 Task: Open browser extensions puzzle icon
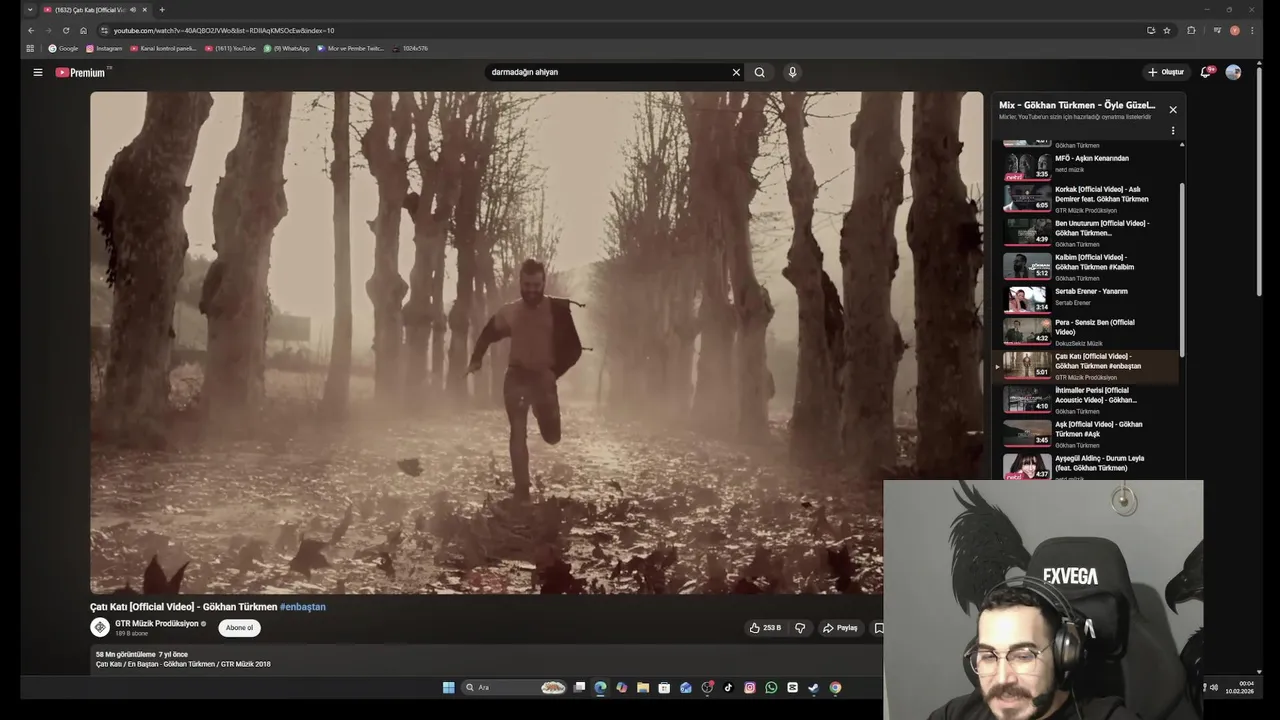pyautogui.click(x=1191, y=30)
